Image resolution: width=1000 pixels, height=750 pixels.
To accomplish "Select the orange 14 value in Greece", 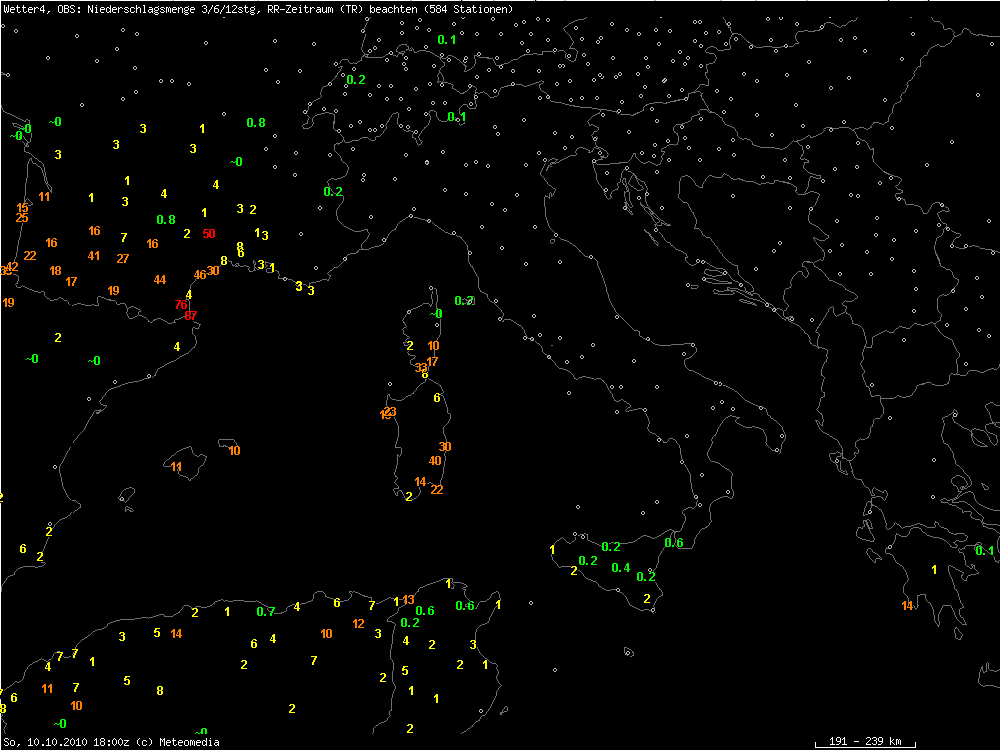I will (907, 606).
